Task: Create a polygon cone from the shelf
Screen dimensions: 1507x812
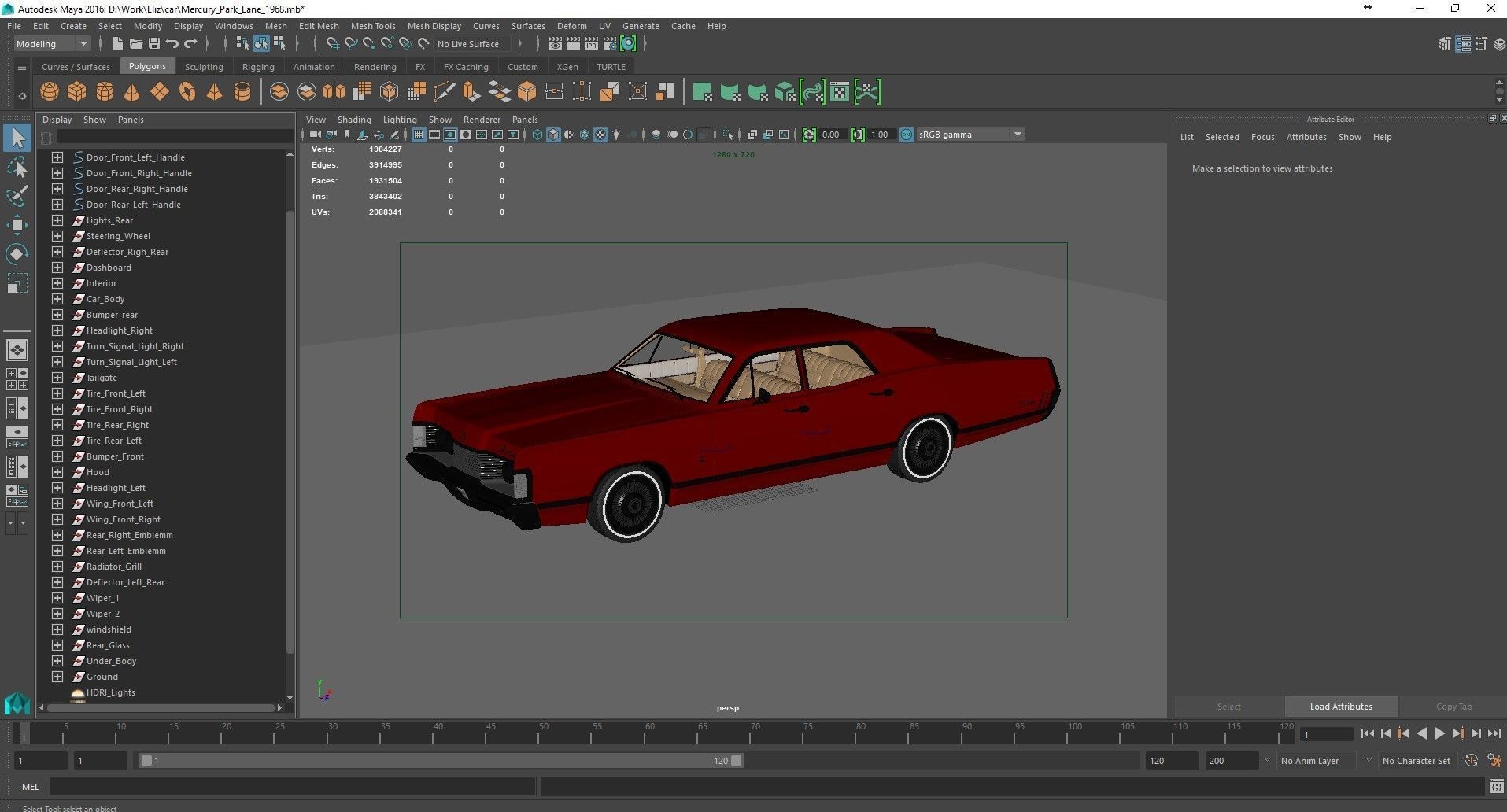Action: [132, 92]
